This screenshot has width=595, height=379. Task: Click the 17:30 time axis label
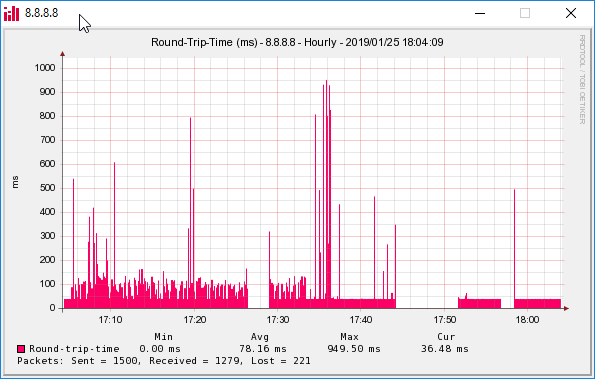click(278, 320)
